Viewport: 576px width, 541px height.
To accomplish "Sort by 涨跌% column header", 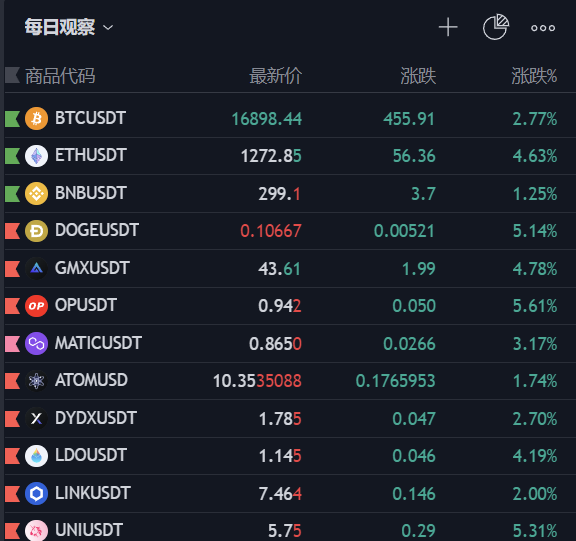I will [x=534, y=76].
